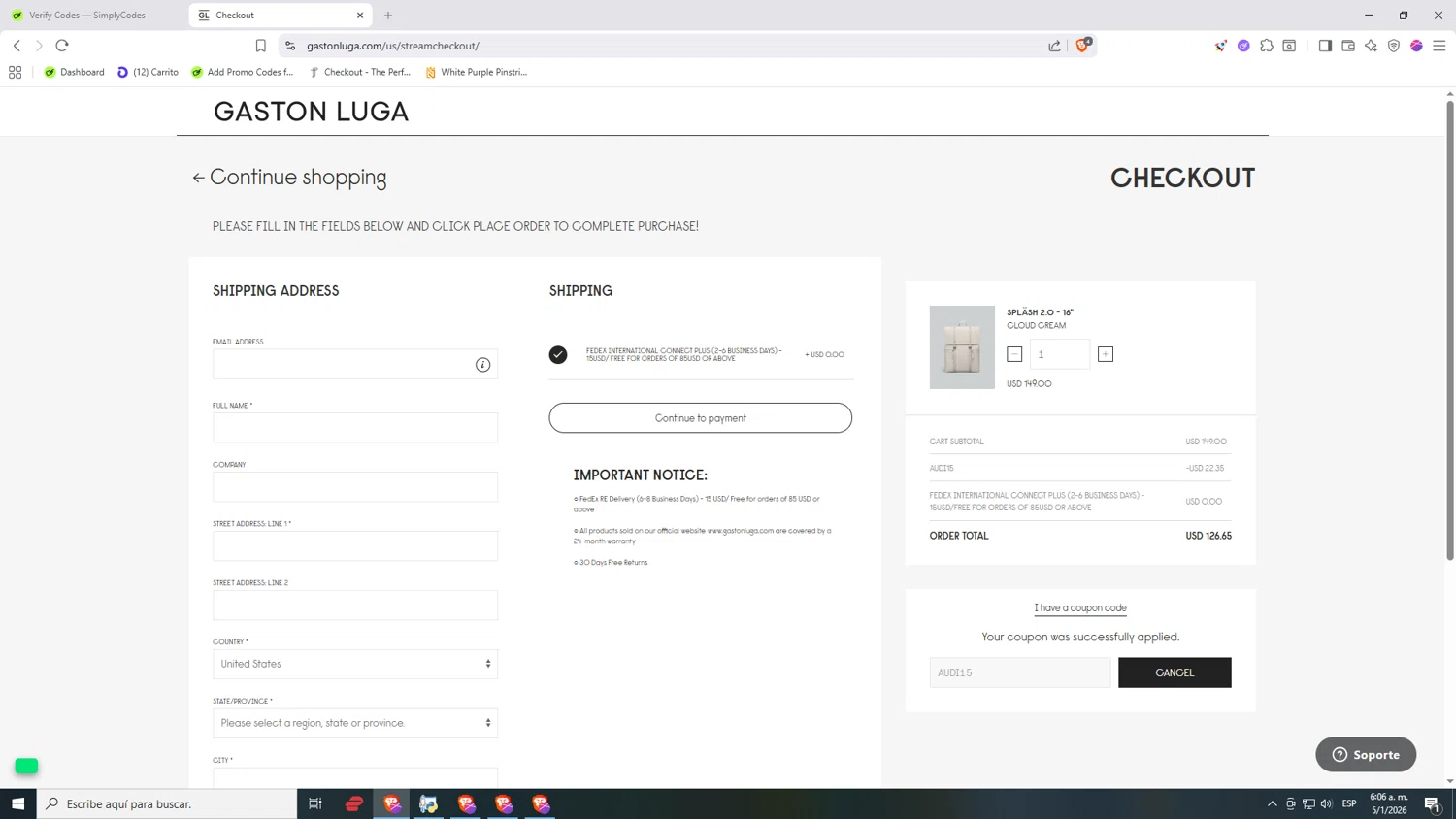Click the CANCEL coupon button

coord(1175,672)
